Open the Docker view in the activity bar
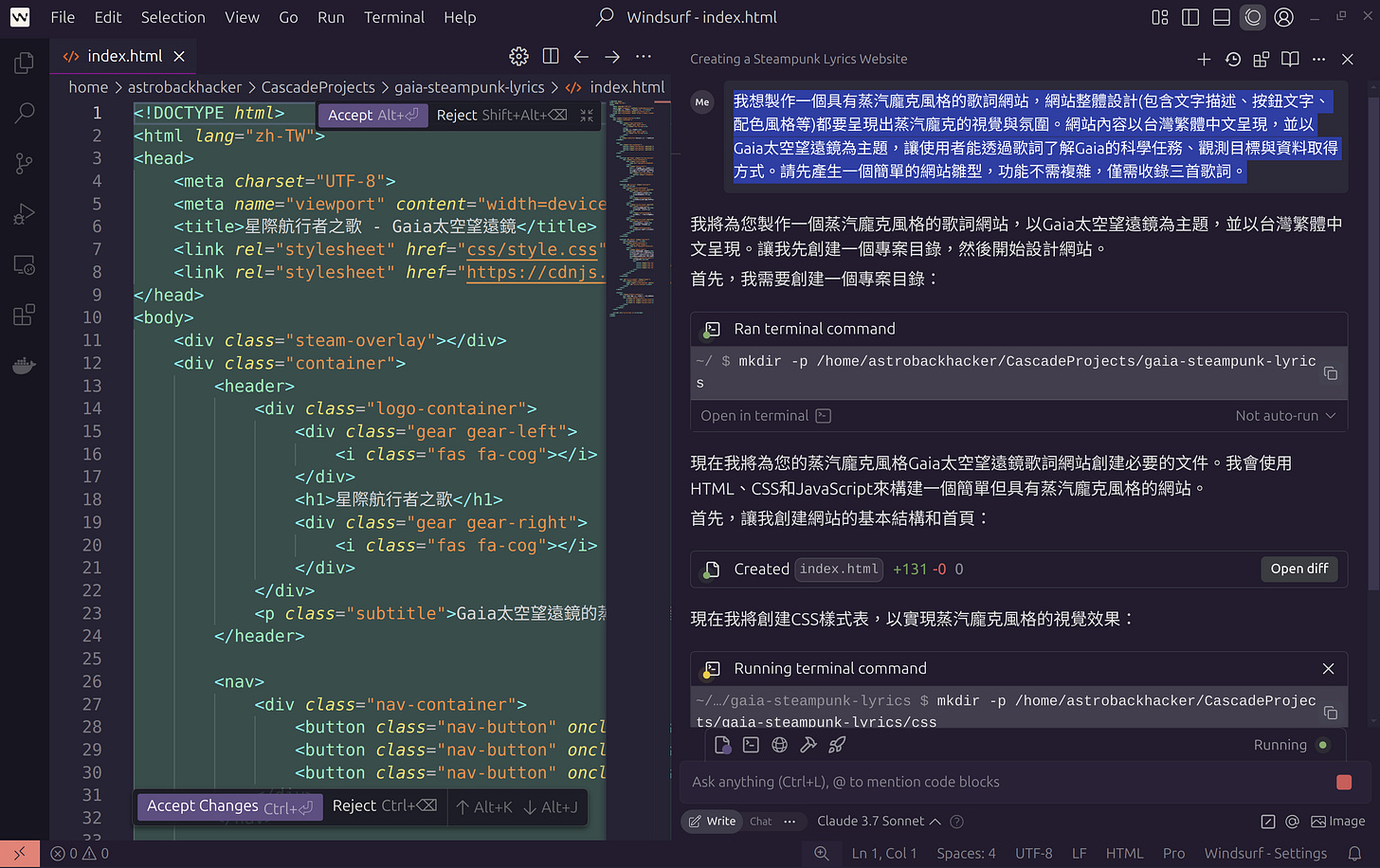Viewport: 1380px width, 868px height. (25, 365)
